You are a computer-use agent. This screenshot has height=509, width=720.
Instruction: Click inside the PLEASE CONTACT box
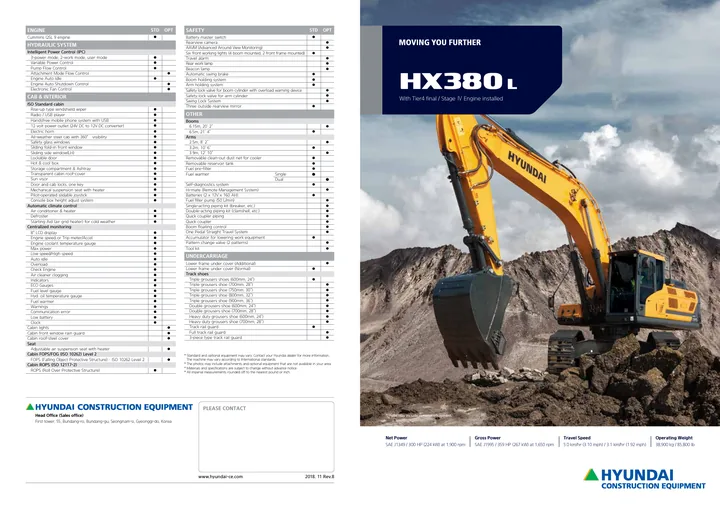[266, 436]
